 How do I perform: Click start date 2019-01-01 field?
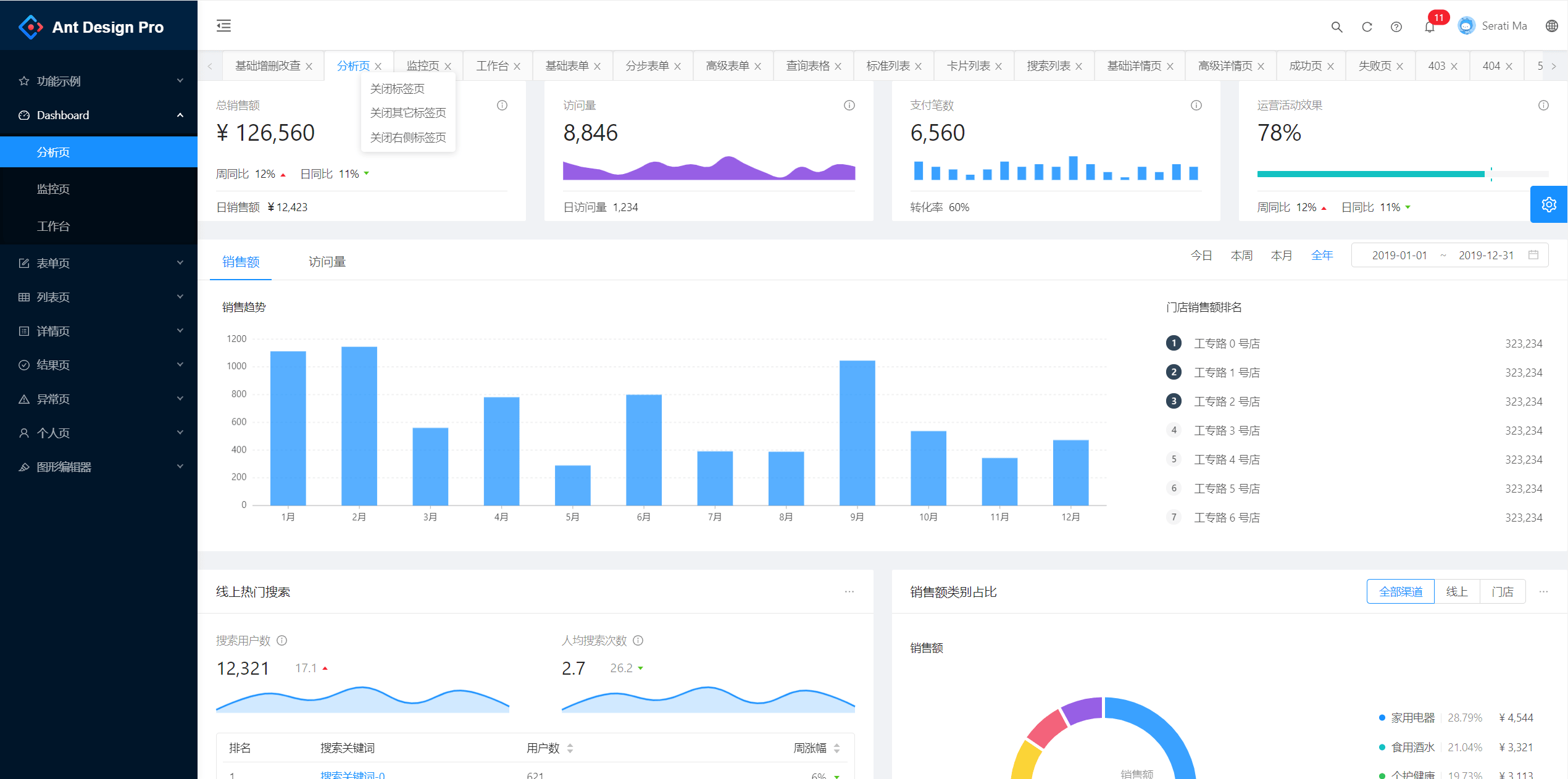[1399, 255]
